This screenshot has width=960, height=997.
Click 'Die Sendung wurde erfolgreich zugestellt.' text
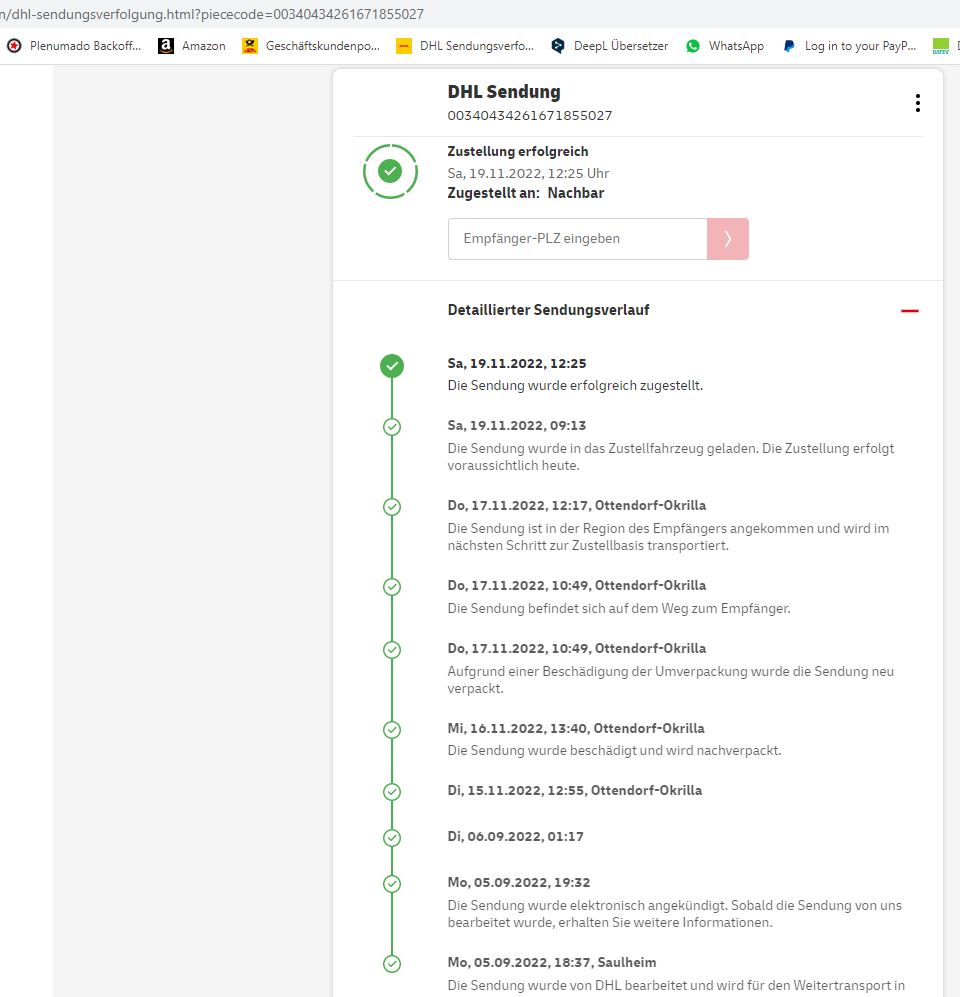click(575, 385)
